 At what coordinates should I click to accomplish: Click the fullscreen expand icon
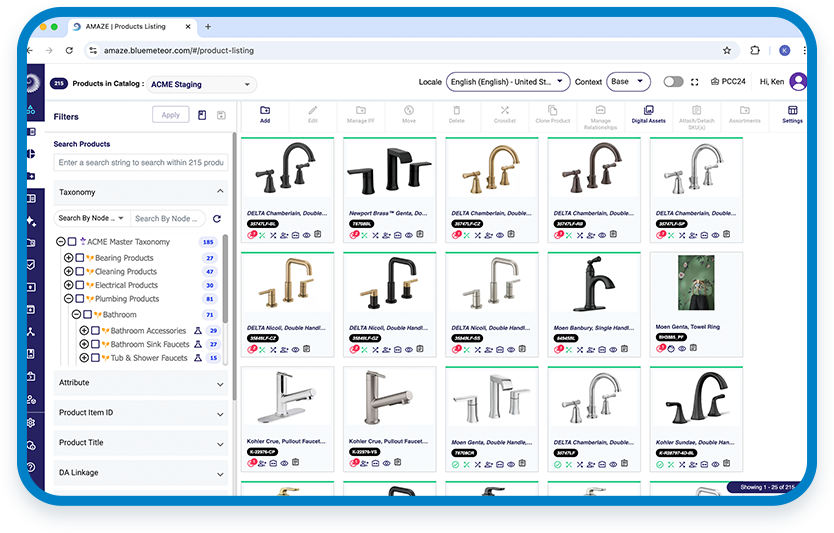[x=694, y=82]
